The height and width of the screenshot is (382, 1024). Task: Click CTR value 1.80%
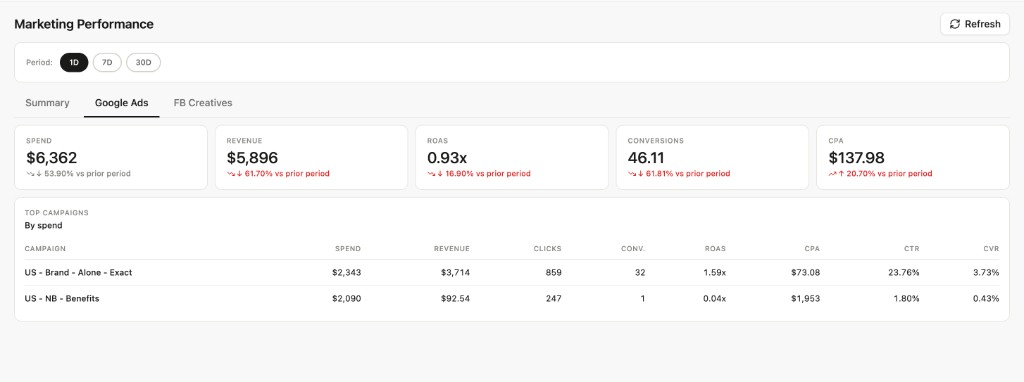[906, 298]
